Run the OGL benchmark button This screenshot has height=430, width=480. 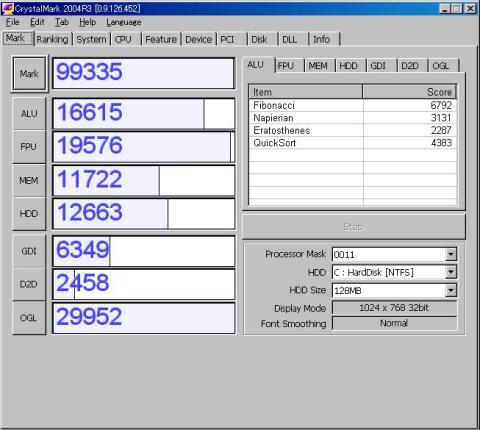(29, 318)
